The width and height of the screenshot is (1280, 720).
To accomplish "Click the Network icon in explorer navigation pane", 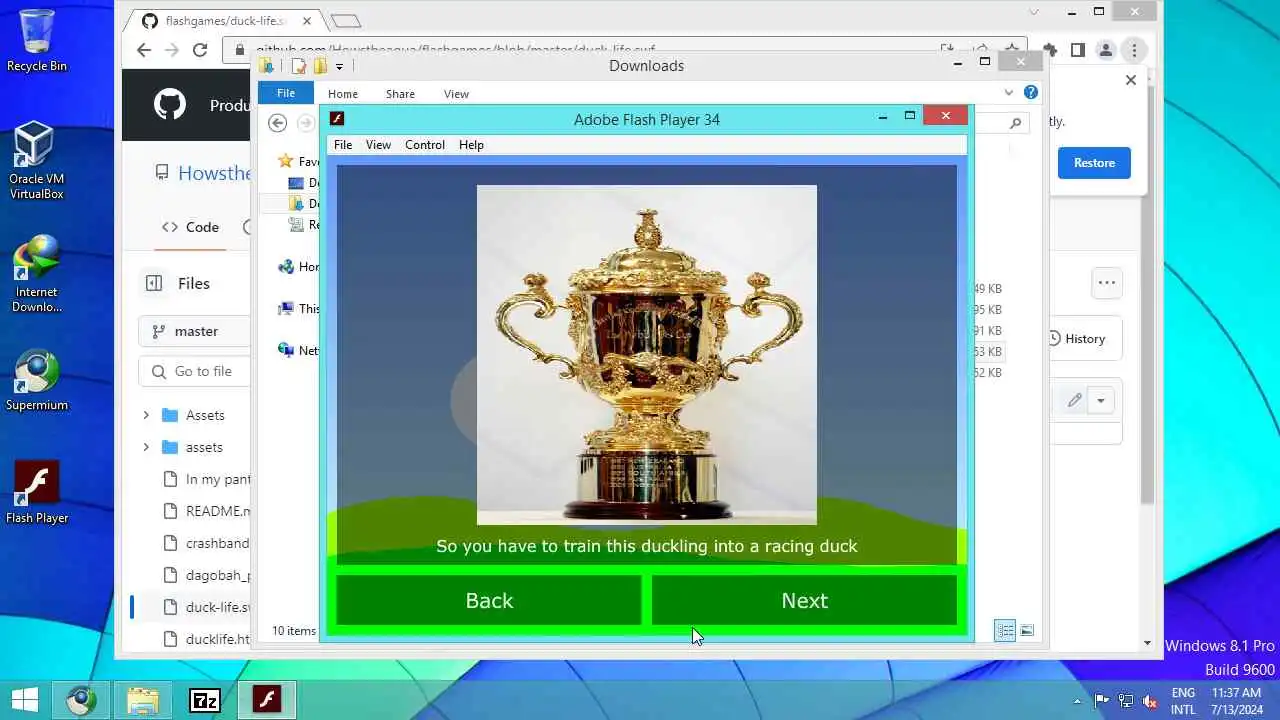I will (286, 350).
